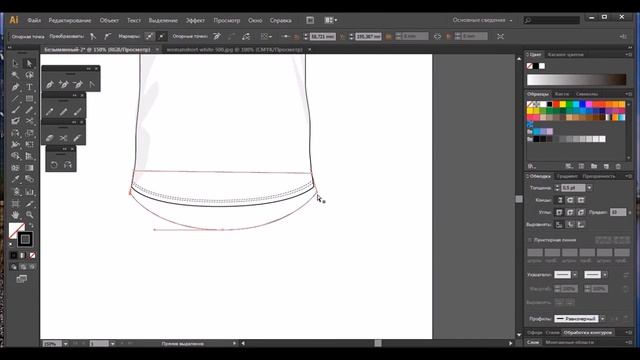Remove selected anchor points in the control bar

click(x=217, y=36)
